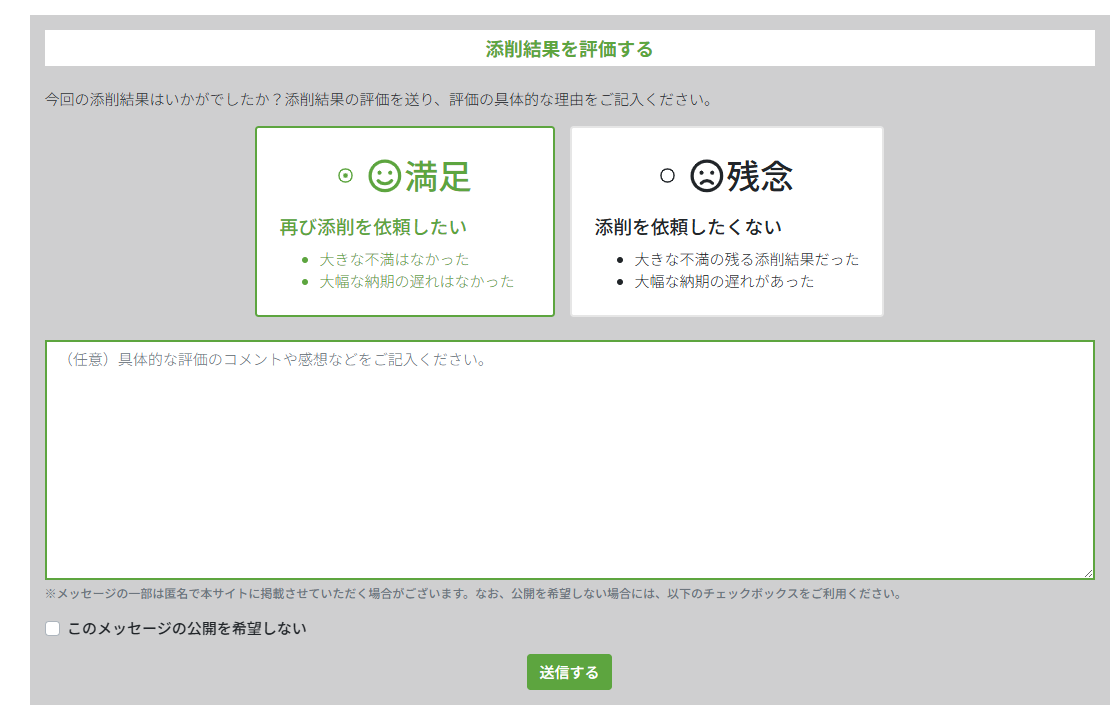Click the 大きな不満の残る添削結果だった bullet item

coord(746,259)
